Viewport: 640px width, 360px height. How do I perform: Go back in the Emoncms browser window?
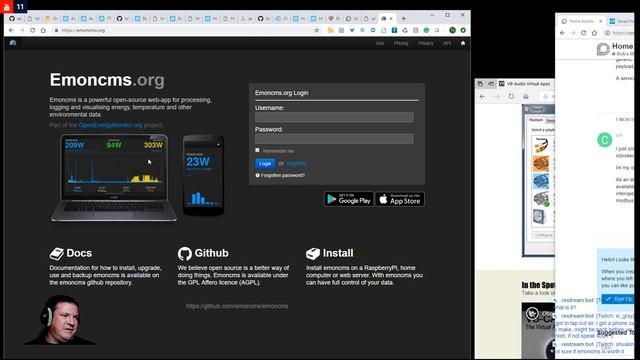point(11,30)
